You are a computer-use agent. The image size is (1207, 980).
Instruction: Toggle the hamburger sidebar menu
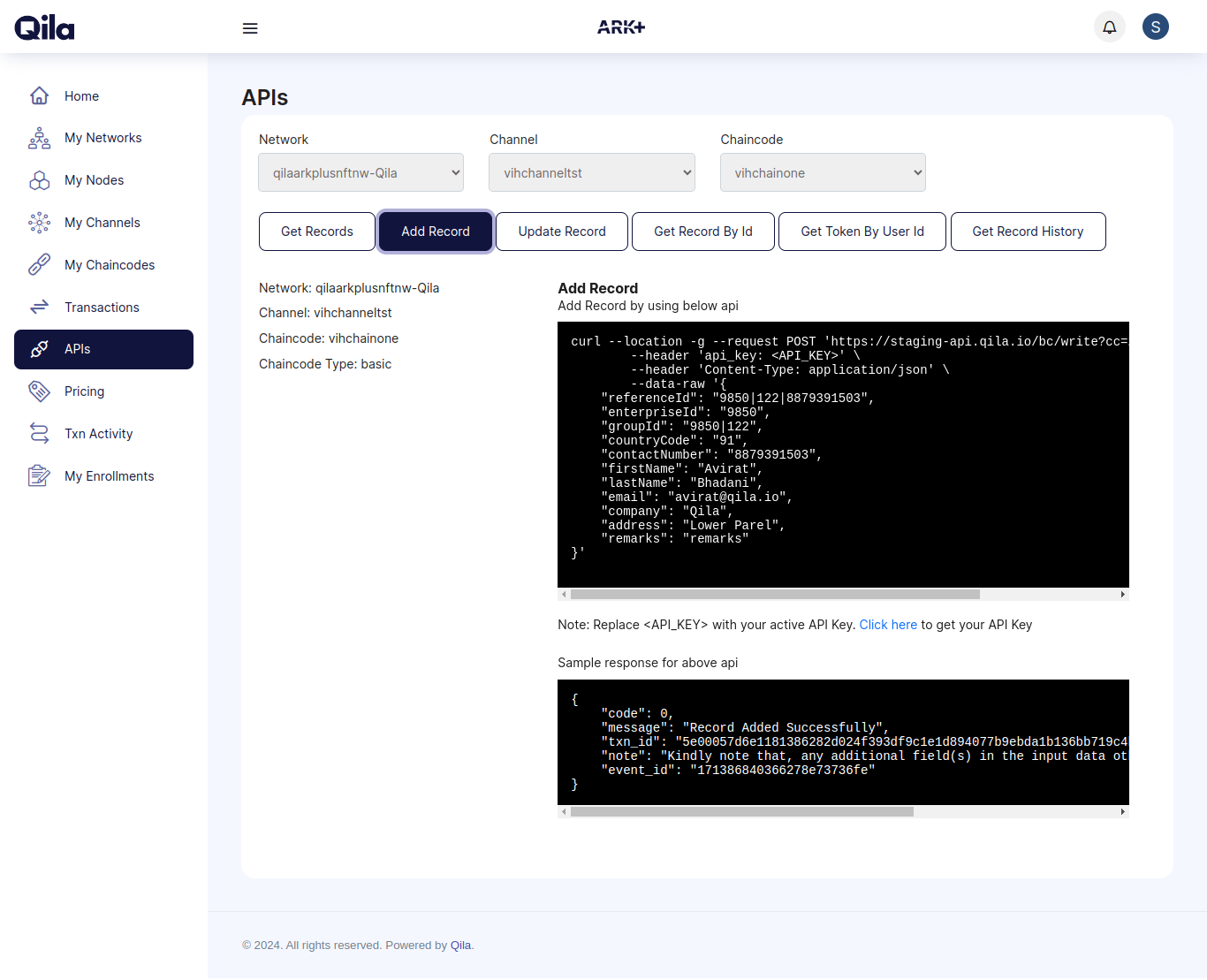pyautogui.click(x=250, y=28)
